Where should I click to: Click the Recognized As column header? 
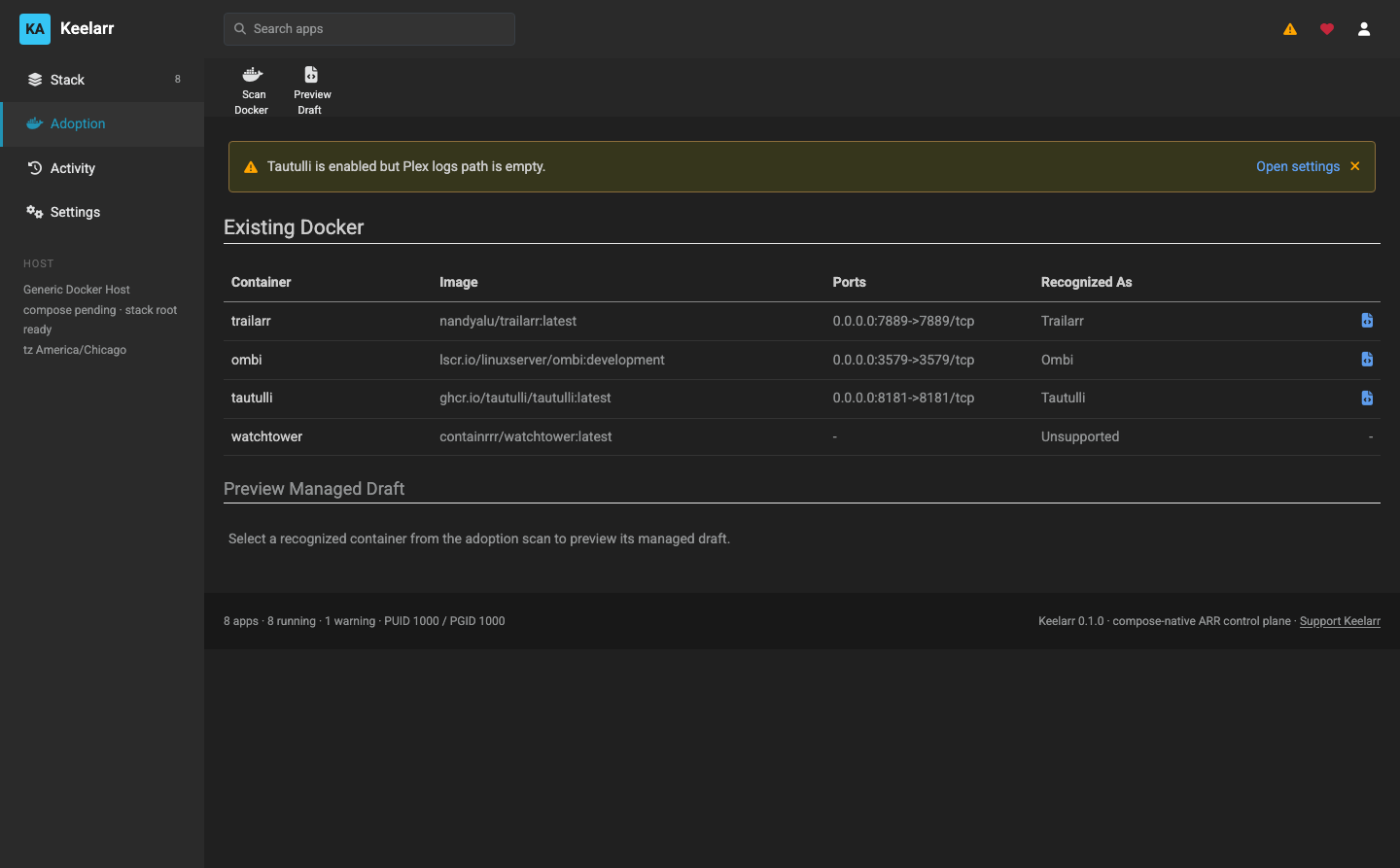1087,282
